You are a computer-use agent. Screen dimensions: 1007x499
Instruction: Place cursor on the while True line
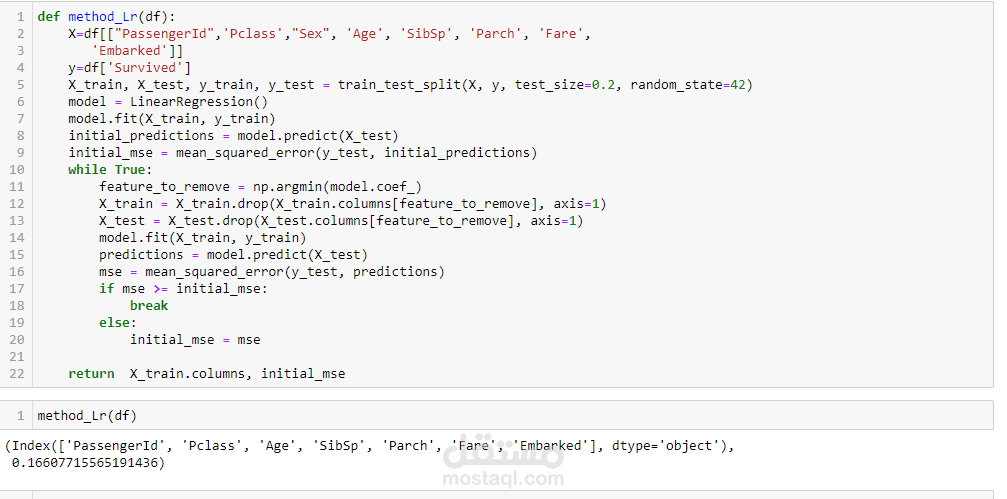[x=110, y=170]
